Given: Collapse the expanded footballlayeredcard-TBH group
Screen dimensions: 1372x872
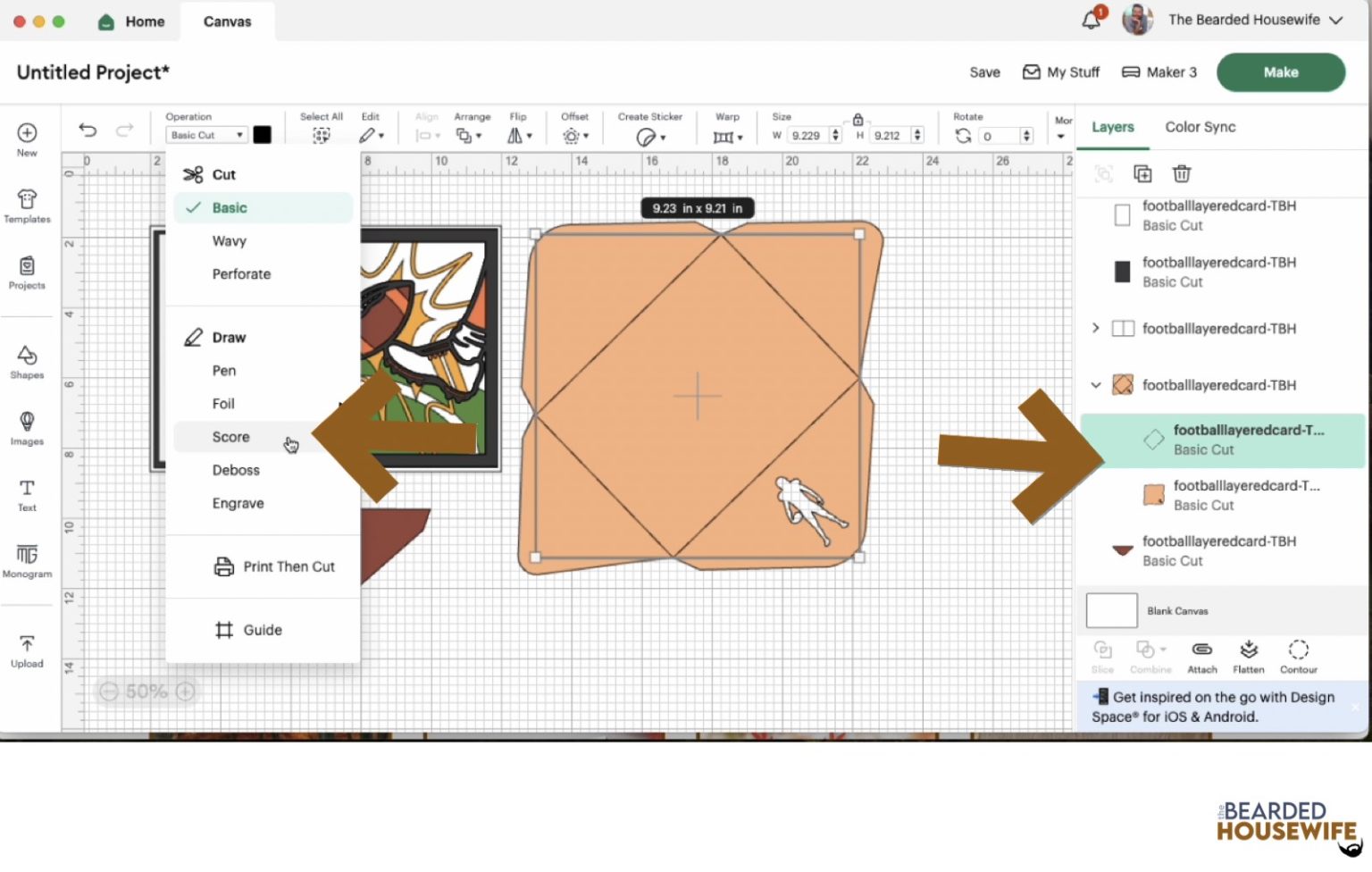Looking at the screenshot, I should coord(1096,385).
